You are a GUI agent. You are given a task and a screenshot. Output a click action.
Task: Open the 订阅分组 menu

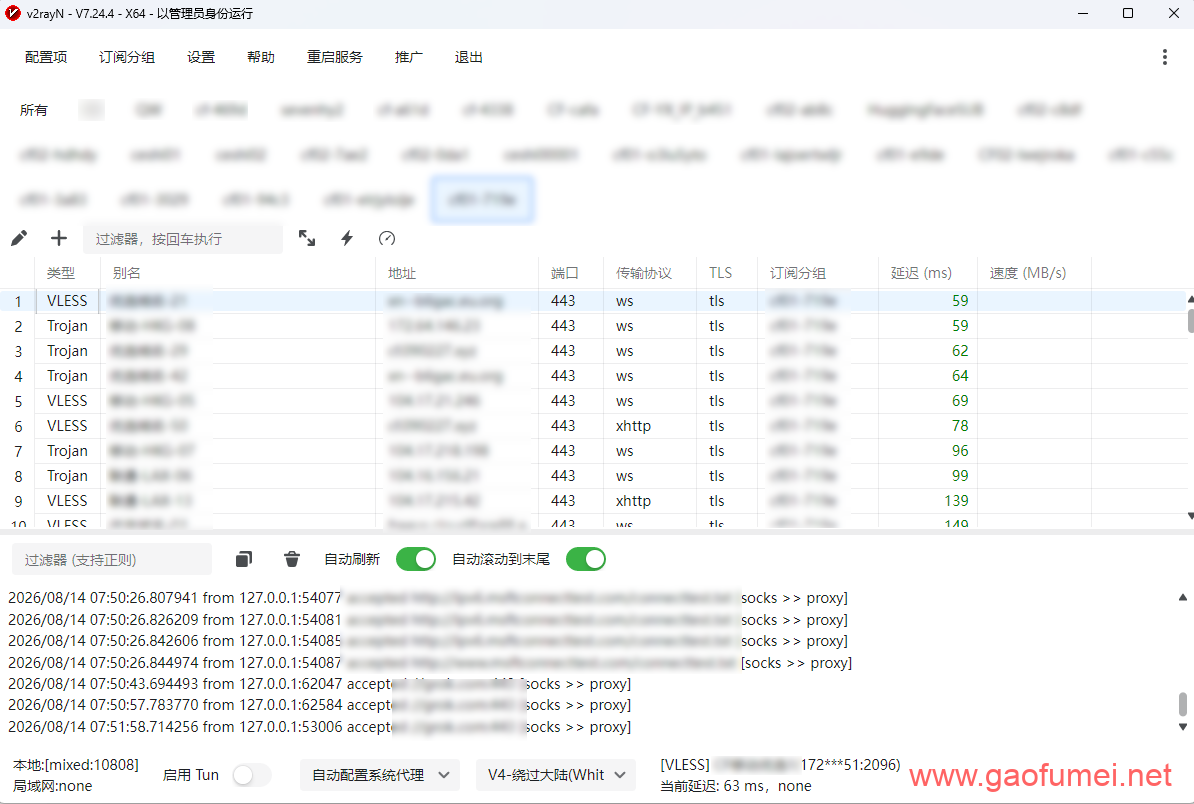click(x=126, y=57)
